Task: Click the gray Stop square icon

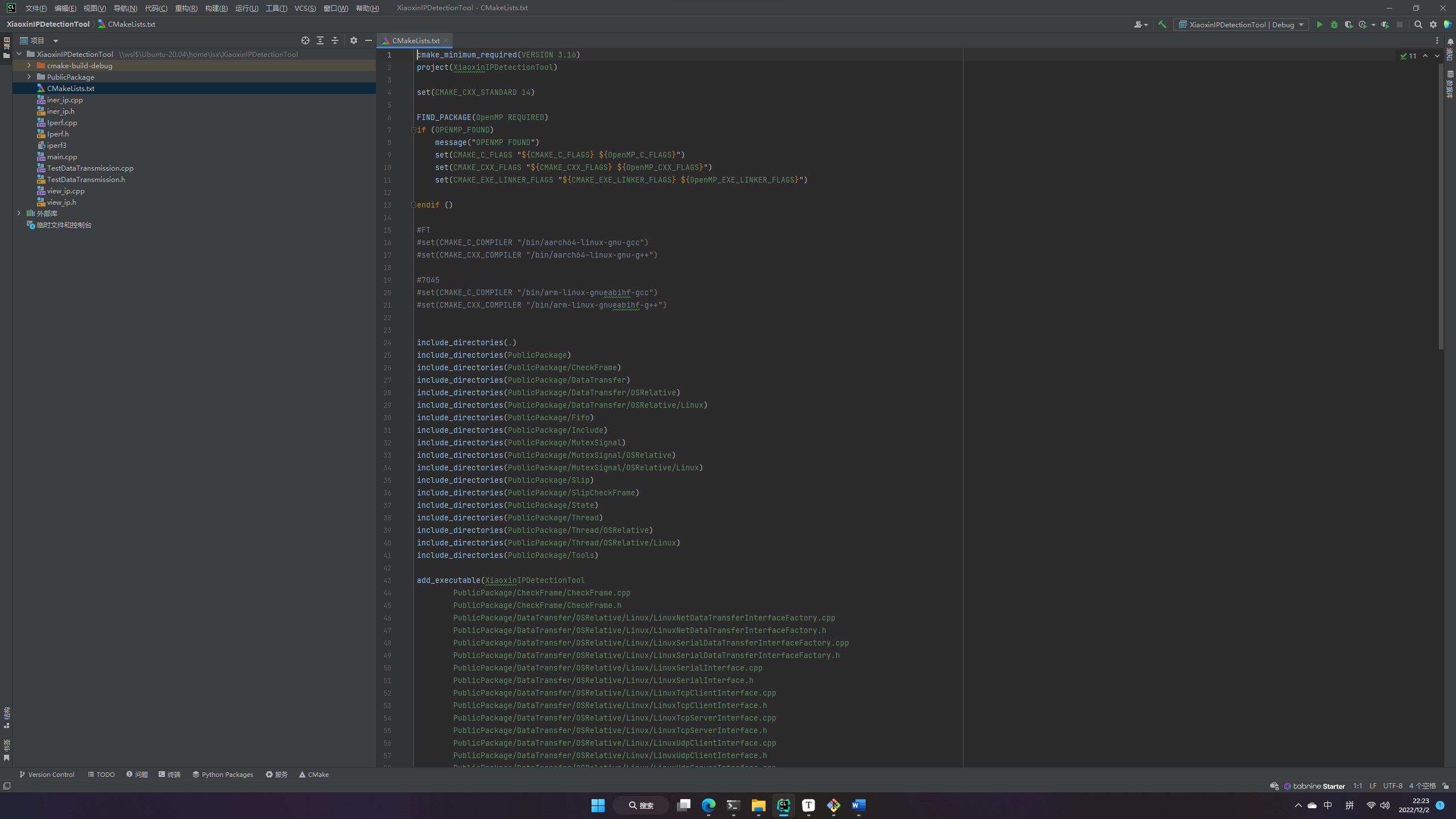Action: point(1400,24)
